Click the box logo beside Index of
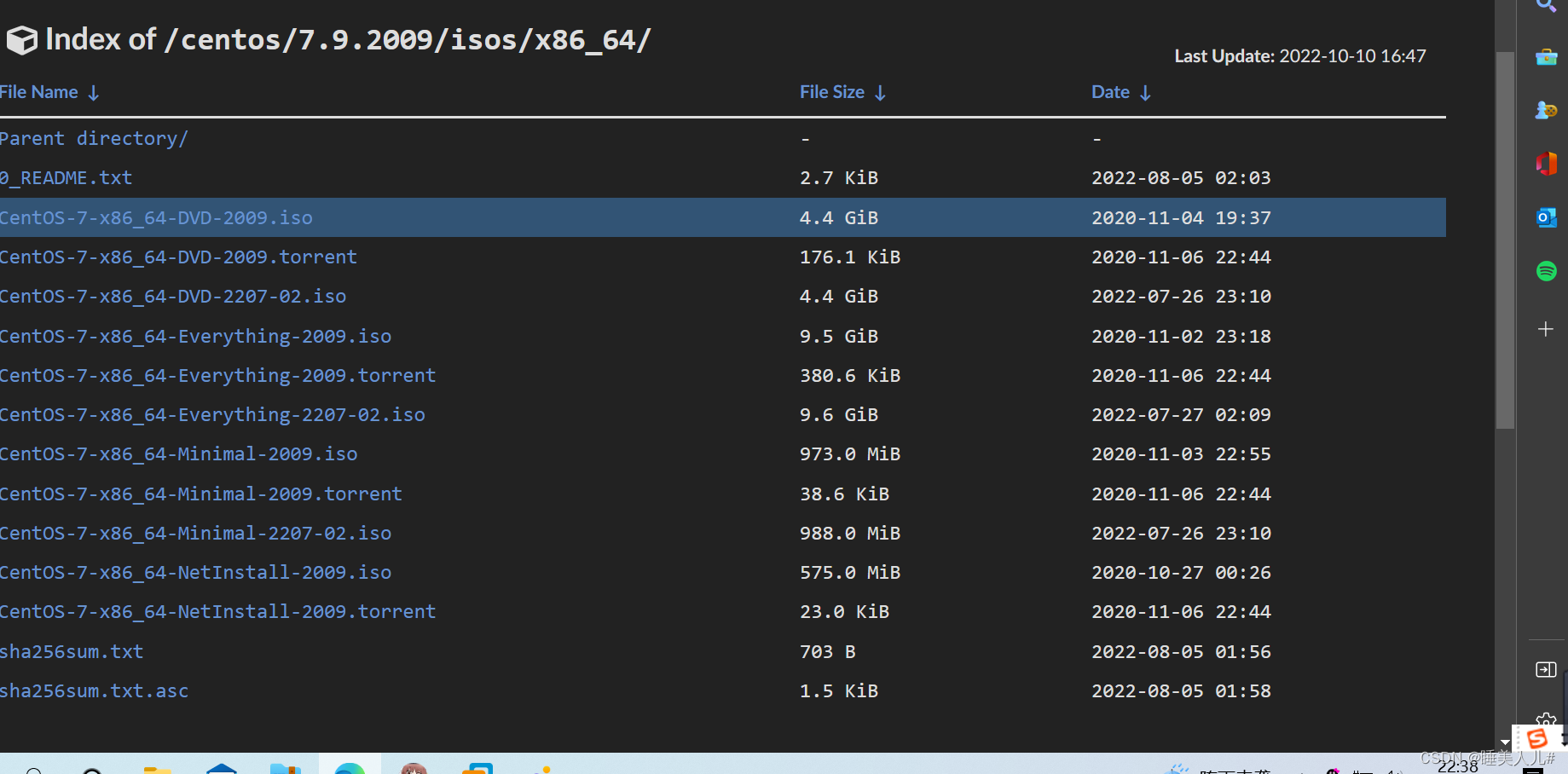Viewport: 1568px width, 774px height. [x=21, y=40]
